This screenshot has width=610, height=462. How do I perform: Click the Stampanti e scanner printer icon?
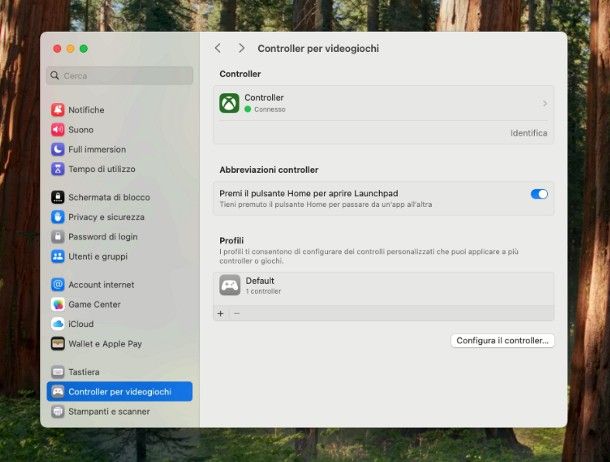[58, 411]
